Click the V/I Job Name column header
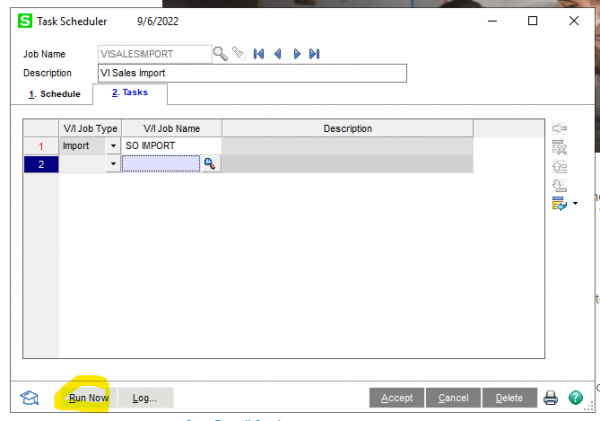The image size is (600, 421). (172, 129)
